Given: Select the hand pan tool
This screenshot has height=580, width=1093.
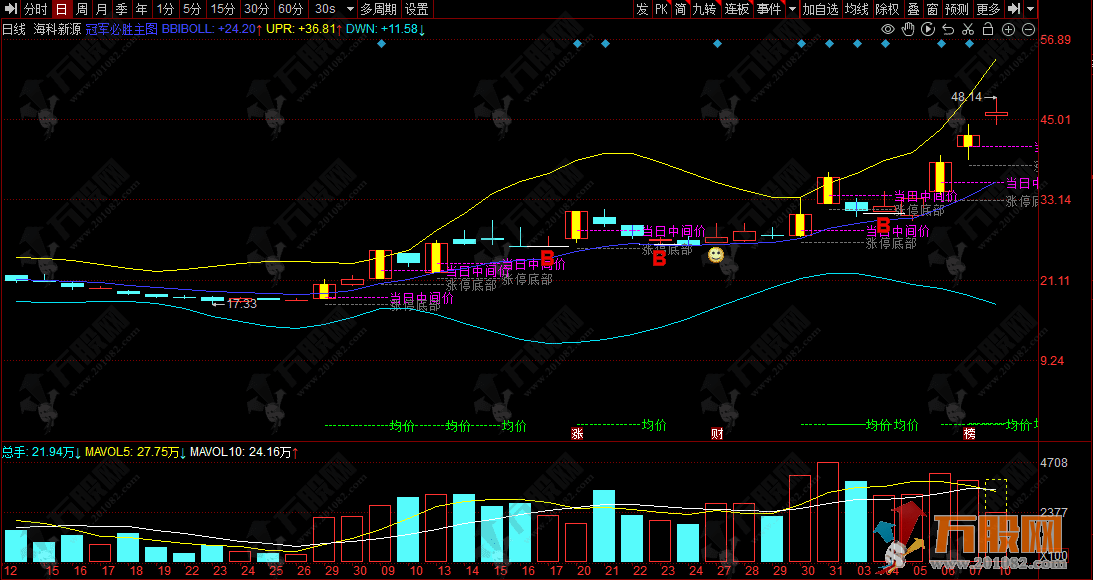Looking at the screenshot, I should [x=907, y=30].
